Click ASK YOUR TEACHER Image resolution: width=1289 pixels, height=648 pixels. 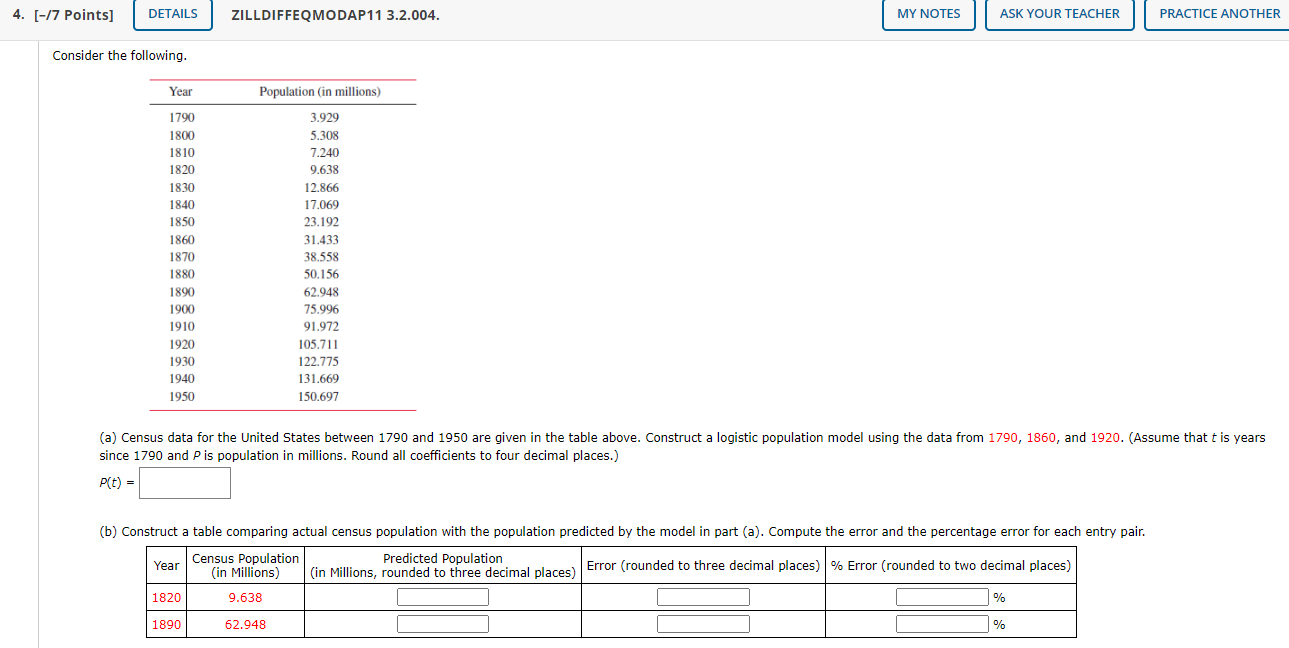[x=1059, y=14]
